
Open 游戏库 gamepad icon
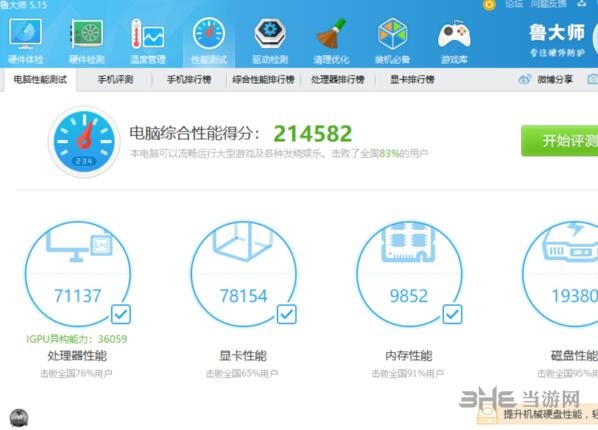454,34
